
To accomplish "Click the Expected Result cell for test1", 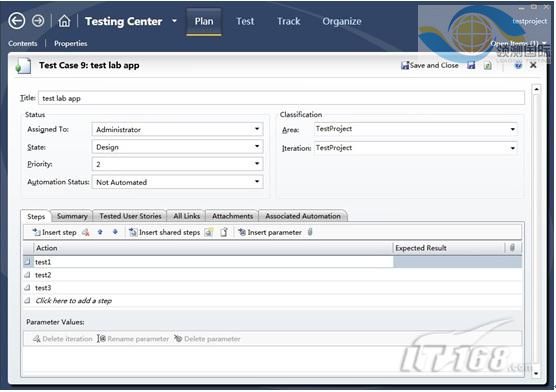I will (x=457, y=262).
